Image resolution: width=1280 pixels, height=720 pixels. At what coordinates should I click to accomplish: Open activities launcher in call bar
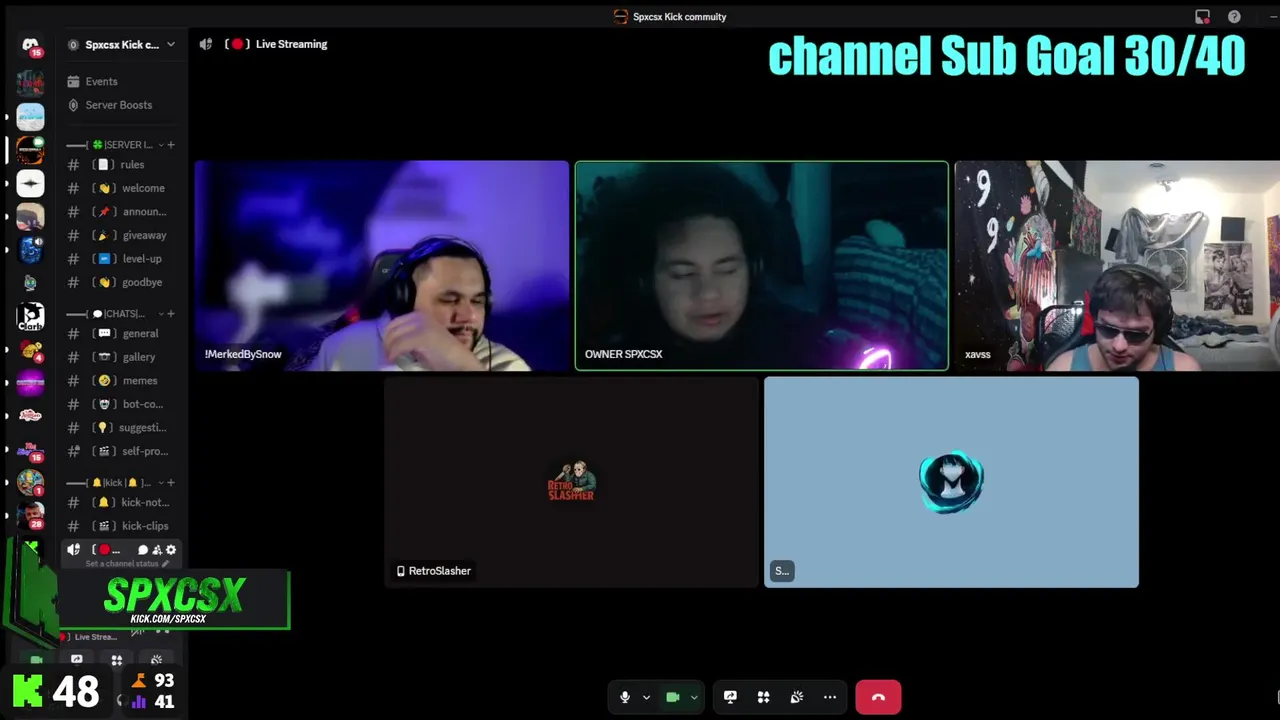point(763,697)
